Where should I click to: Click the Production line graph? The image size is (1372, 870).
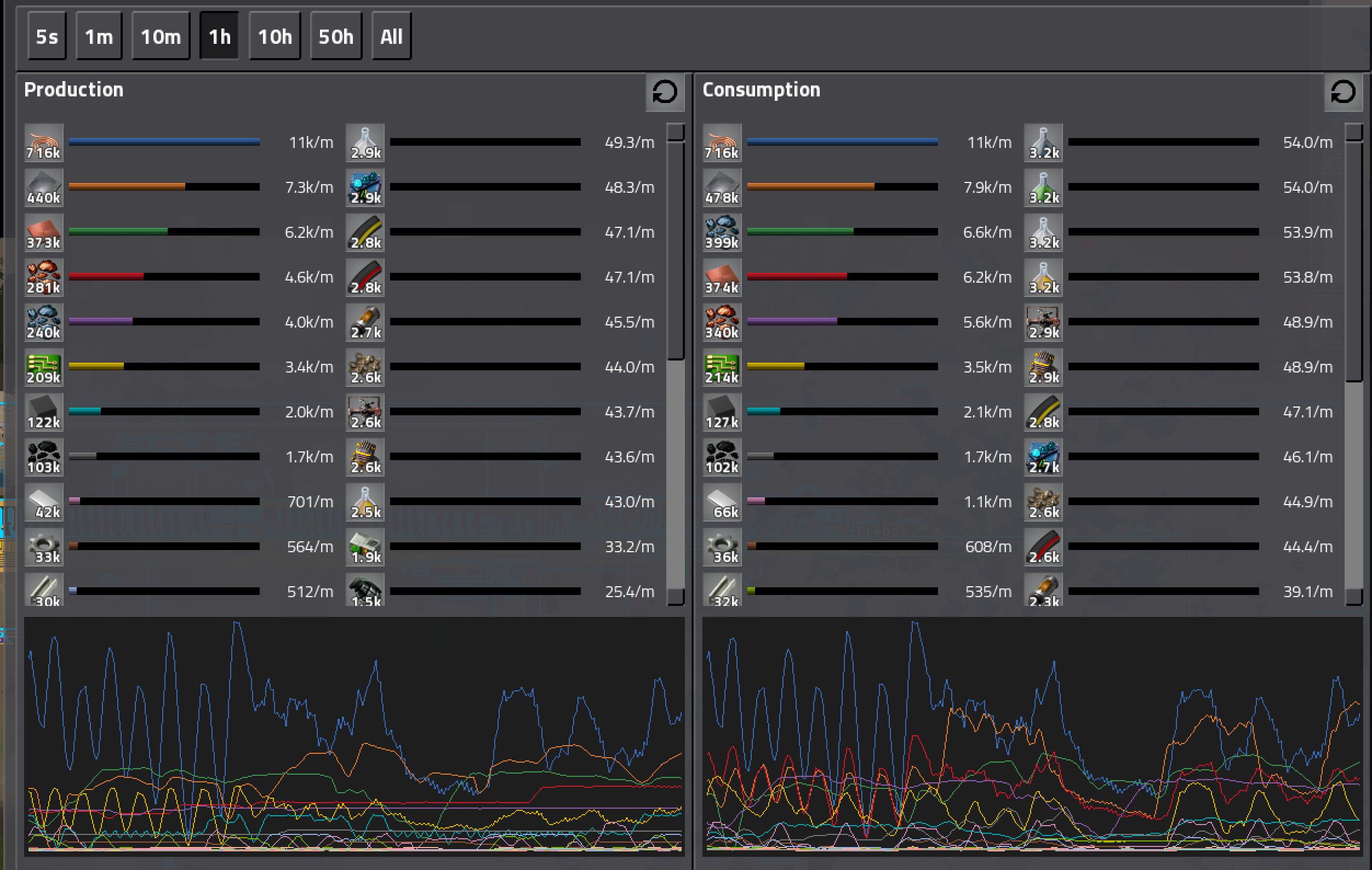[355, 736]
